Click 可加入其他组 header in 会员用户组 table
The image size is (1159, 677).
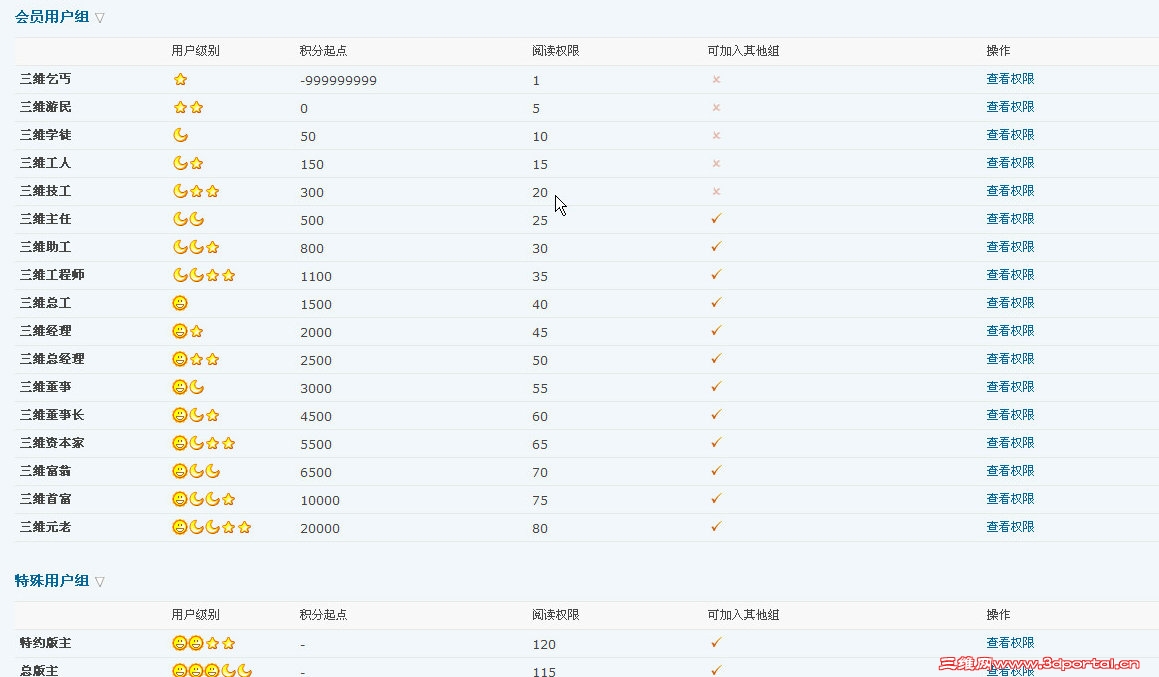[x=744, y=51]
